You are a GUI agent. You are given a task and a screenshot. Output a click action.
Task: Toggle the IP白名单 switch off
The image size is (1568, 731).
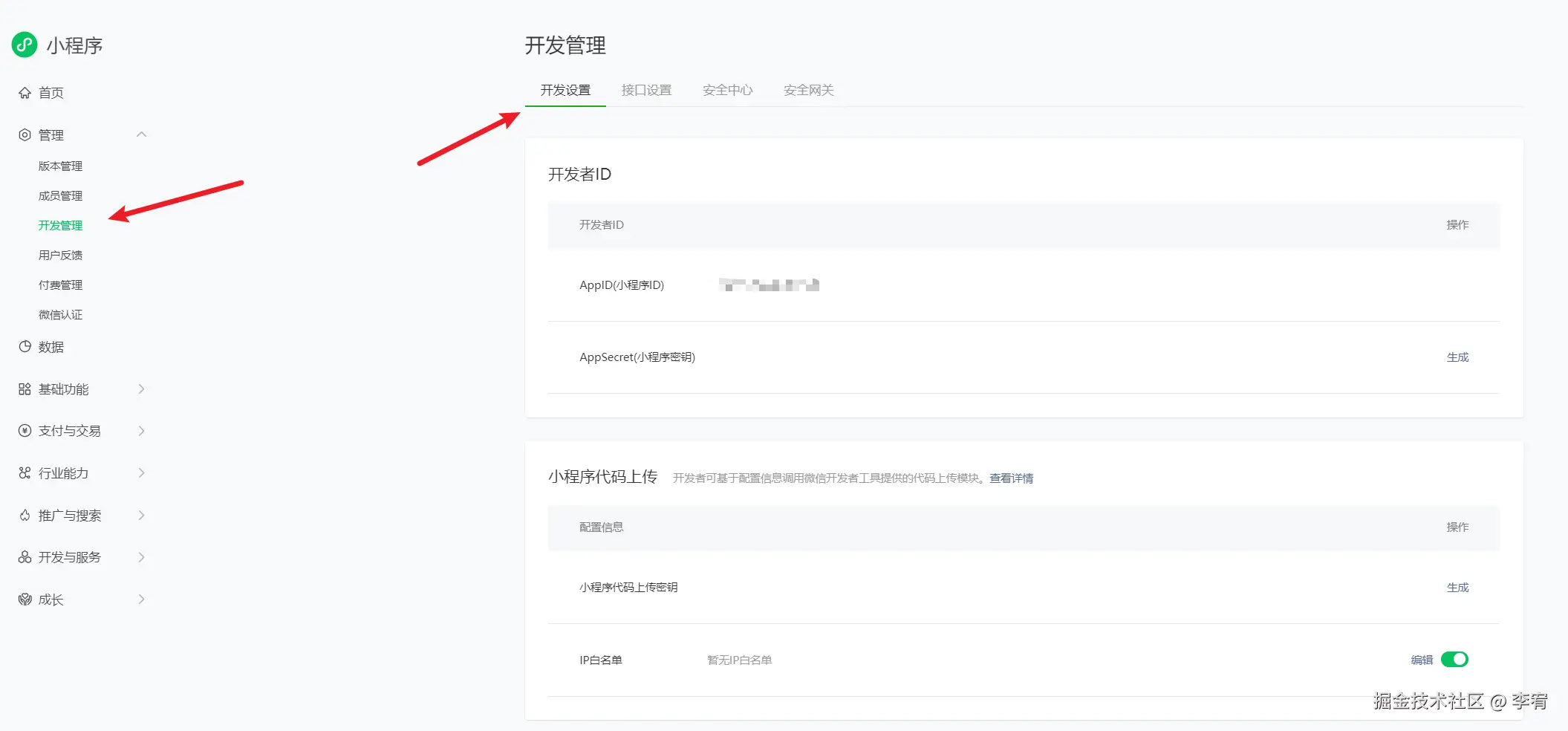(x=1454, y=660)
